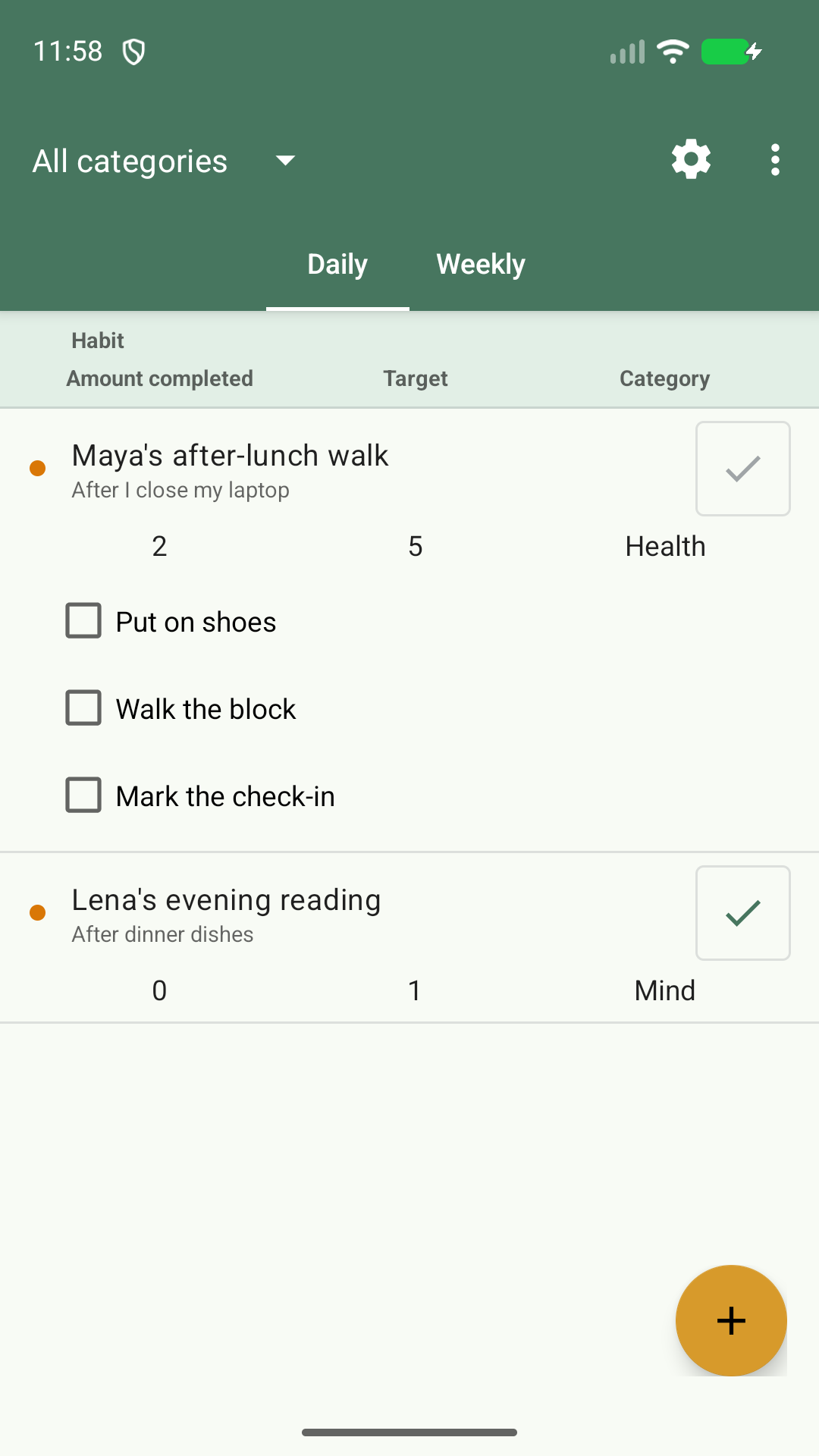Tap the shield icon in status bar

click(x=134, y=52)
